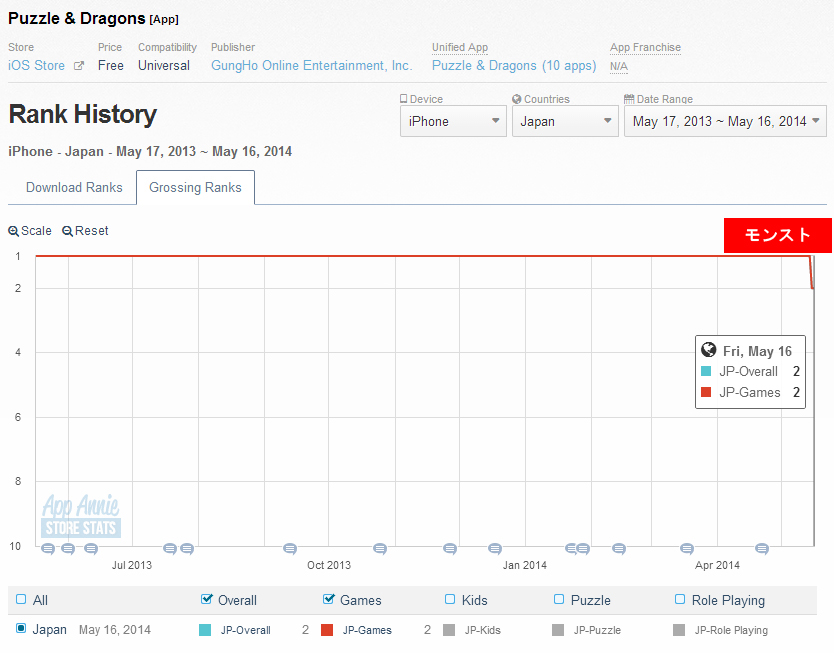Open the Countries dropdown showing Japan

pyautogui.click(x=565, y=121)
